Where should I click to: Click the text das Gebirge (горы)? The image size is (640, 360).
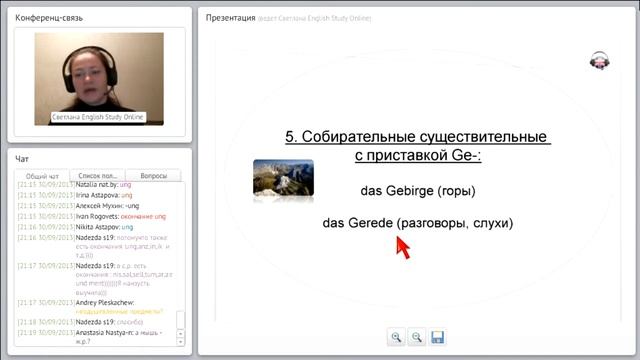coord(418,191)
